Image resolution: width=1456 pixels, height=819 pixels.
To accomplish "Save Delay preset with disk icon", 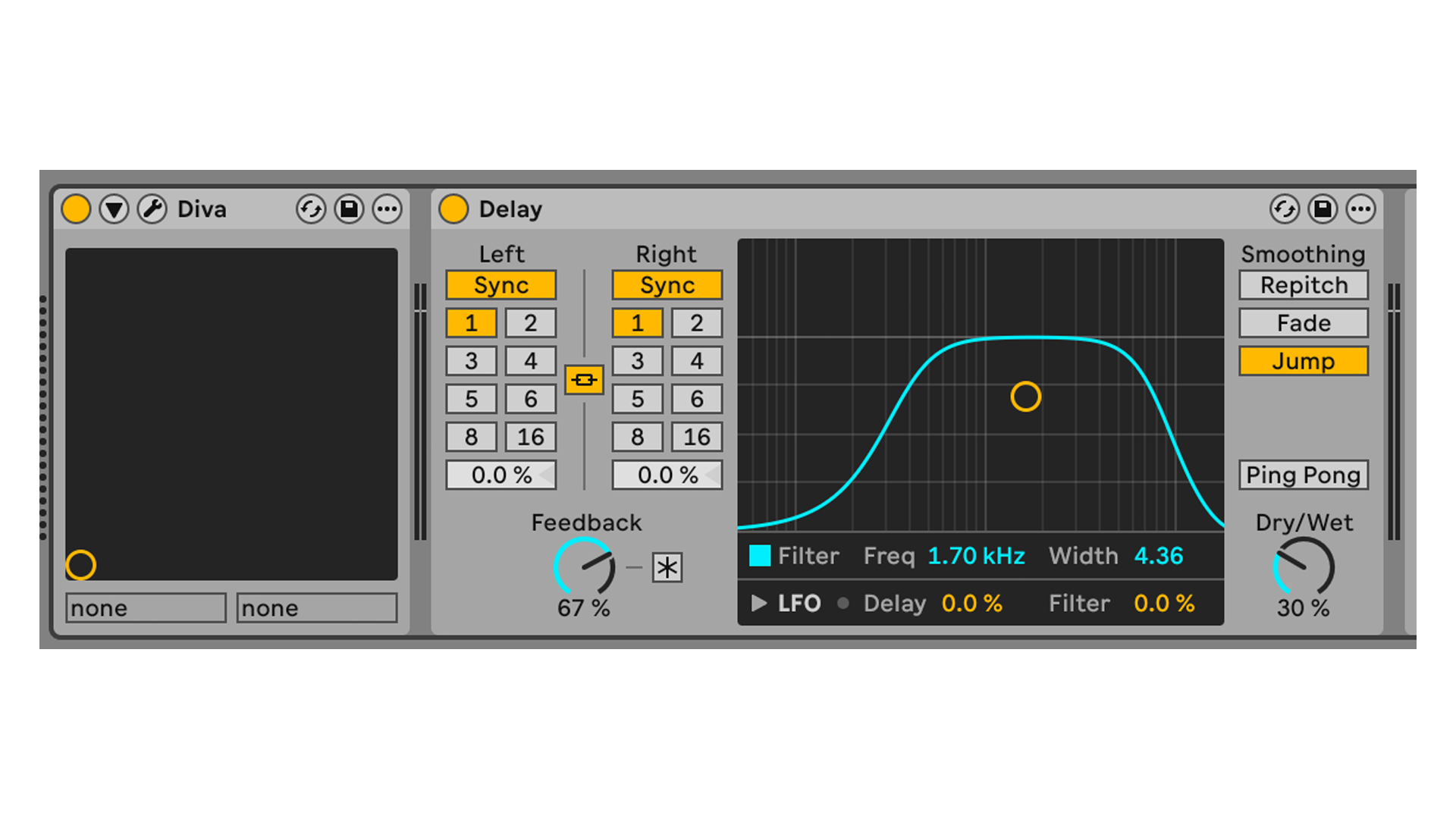I will [1323, 209].
